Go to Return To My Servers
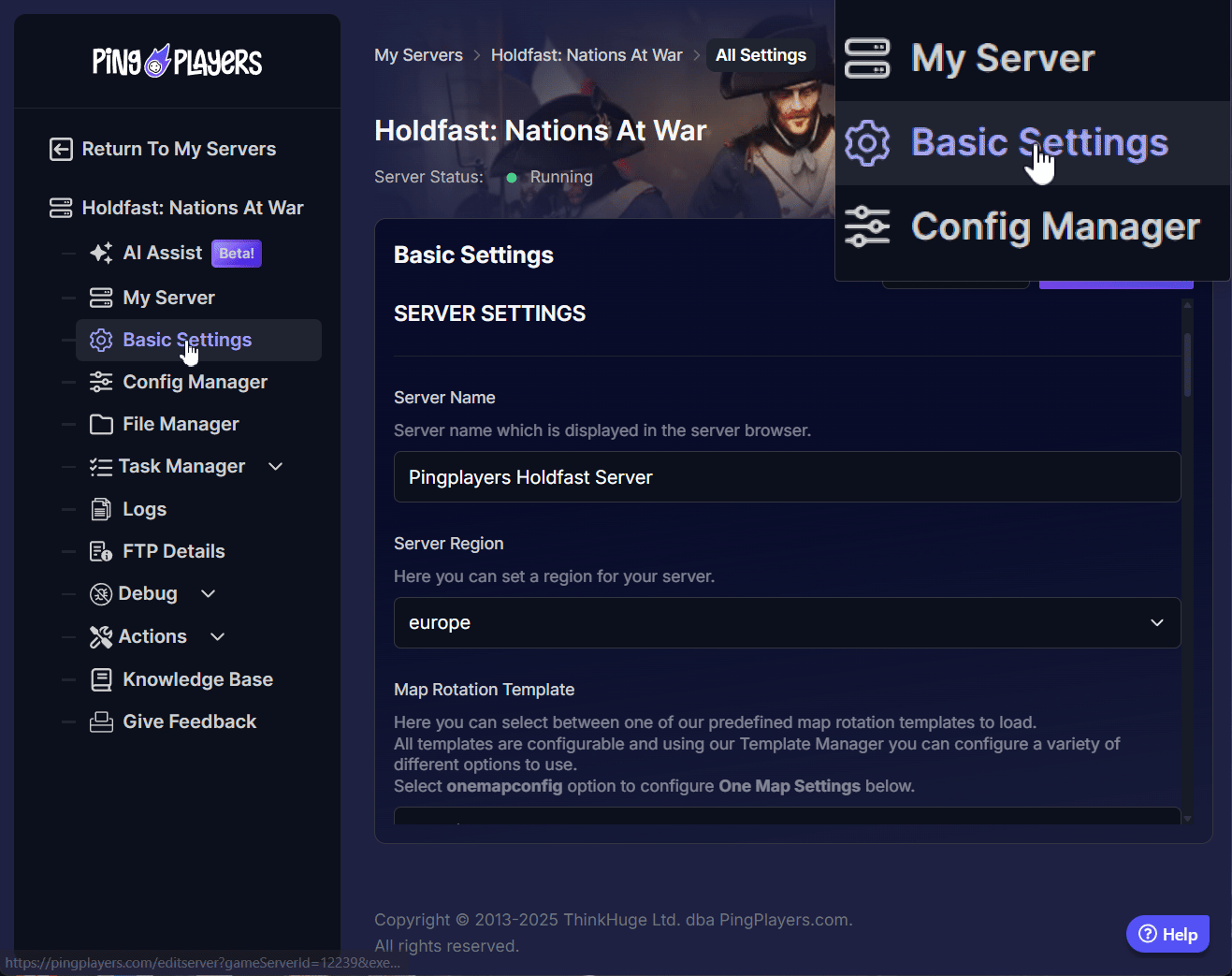 click(x=180, y=149)
